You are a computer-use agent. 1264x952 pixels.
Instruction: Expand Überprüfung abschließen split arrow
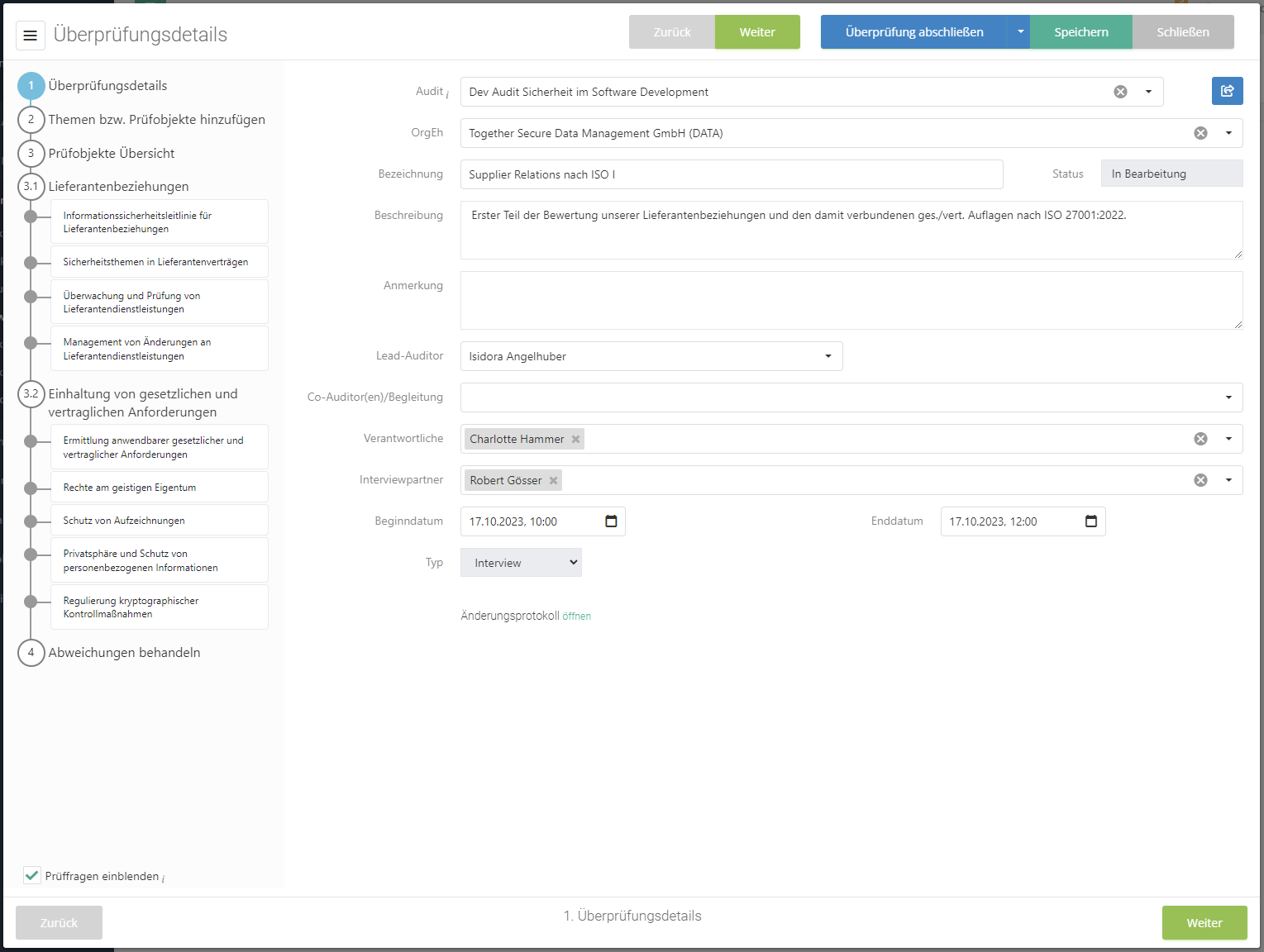[x=1020, y=32]
